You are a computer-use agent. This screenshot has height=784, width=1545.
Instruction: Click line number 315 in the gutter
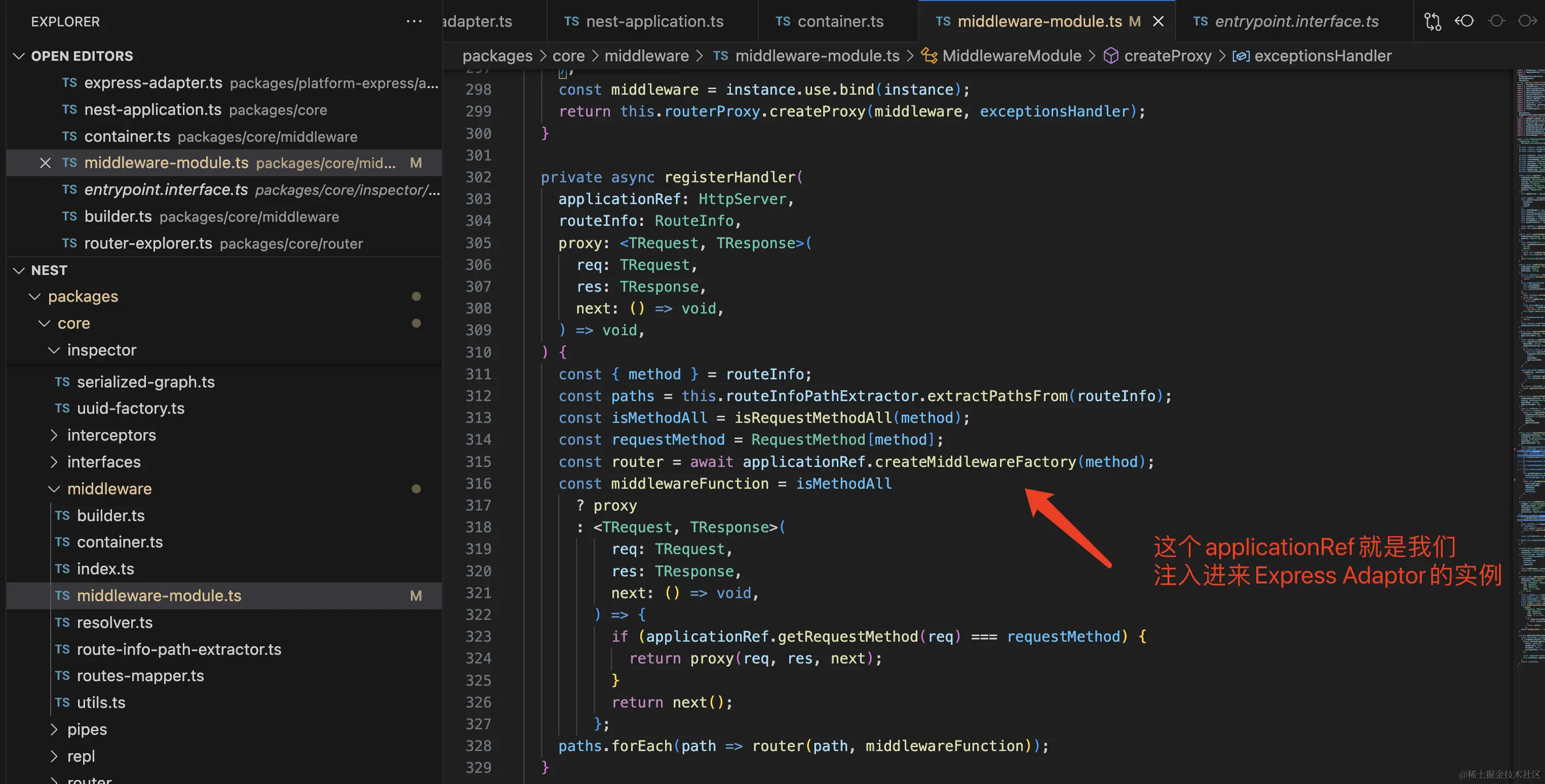478,462
